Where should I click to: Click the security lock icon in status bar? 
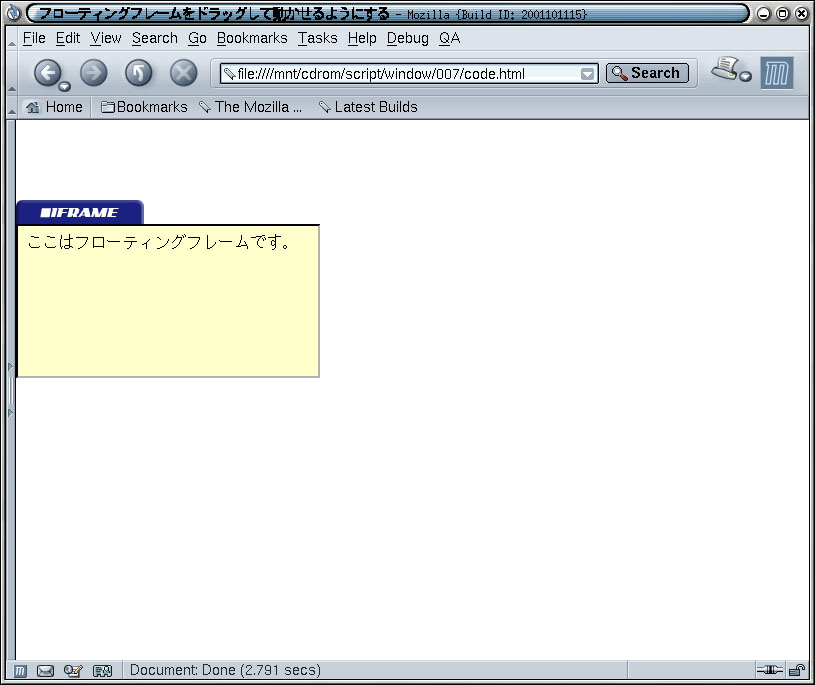coord(797,670)
